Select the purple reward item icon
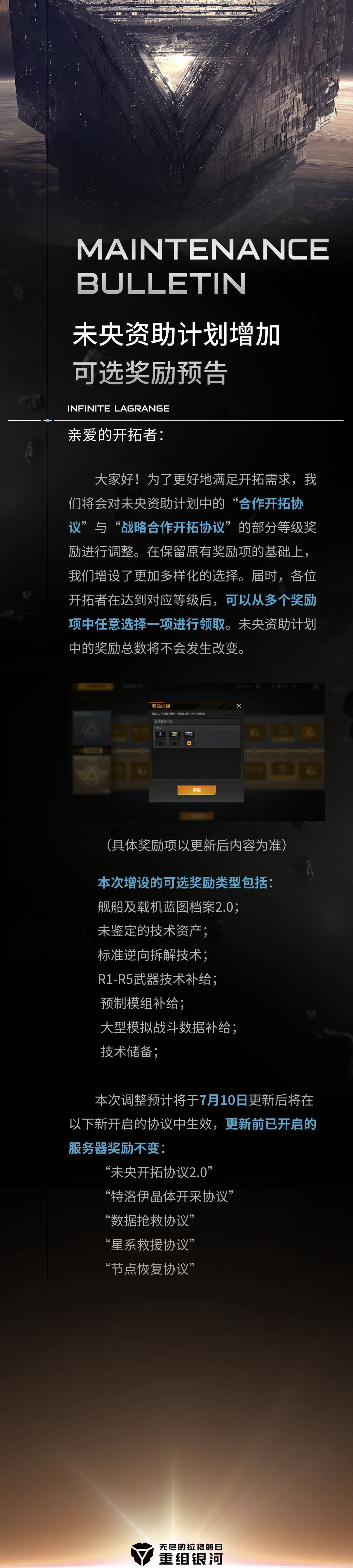 [x=161, y=734]
